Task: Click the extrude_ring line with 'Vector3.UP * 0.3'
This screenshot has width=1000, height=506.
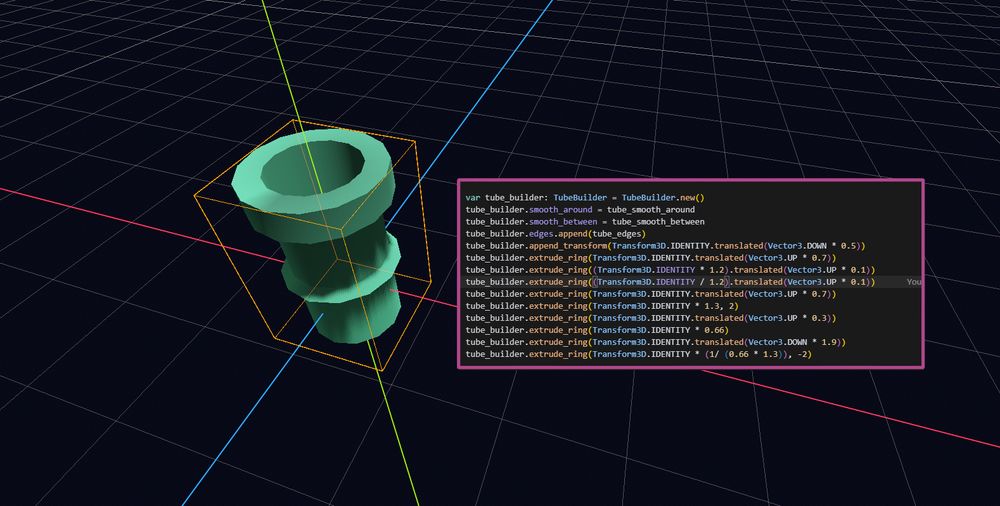Action: click(651, 318)
